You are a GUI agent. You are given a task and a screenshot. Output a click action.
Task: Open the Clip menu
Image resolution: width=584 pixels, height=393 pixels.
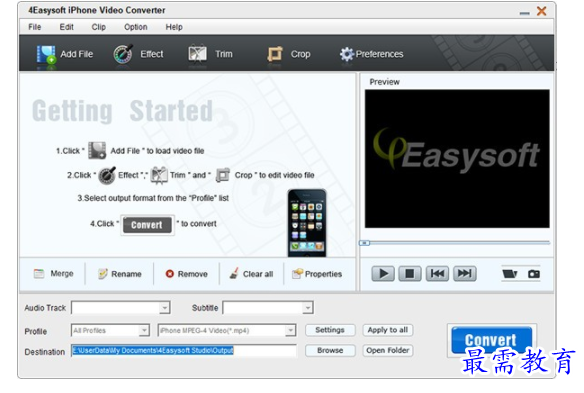tap(99, 27)
